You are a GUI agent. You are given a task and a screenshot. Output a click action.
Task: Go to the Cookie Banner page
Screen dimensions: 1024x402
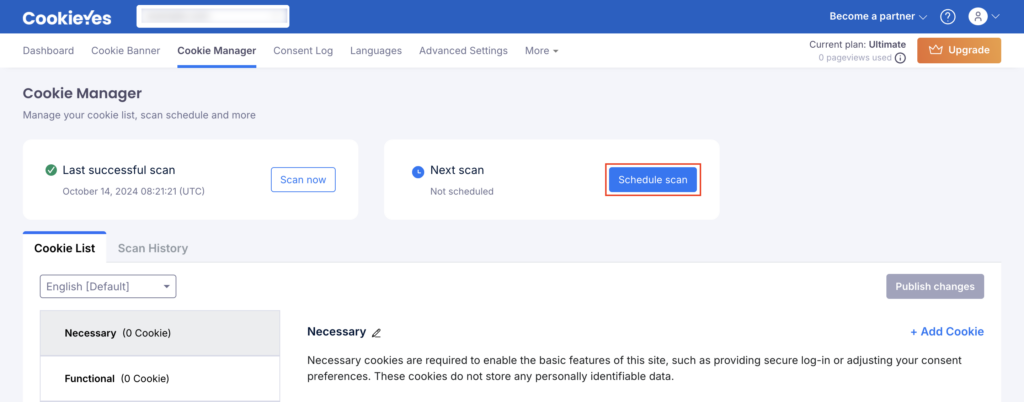(x=125, y=51)
